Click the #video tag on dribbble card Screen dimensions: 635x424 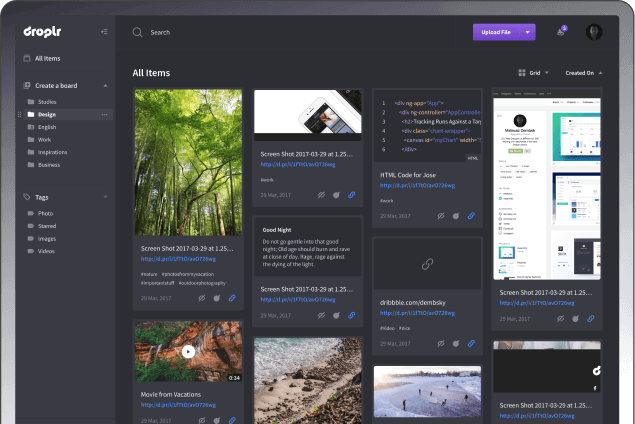point(387,328)
